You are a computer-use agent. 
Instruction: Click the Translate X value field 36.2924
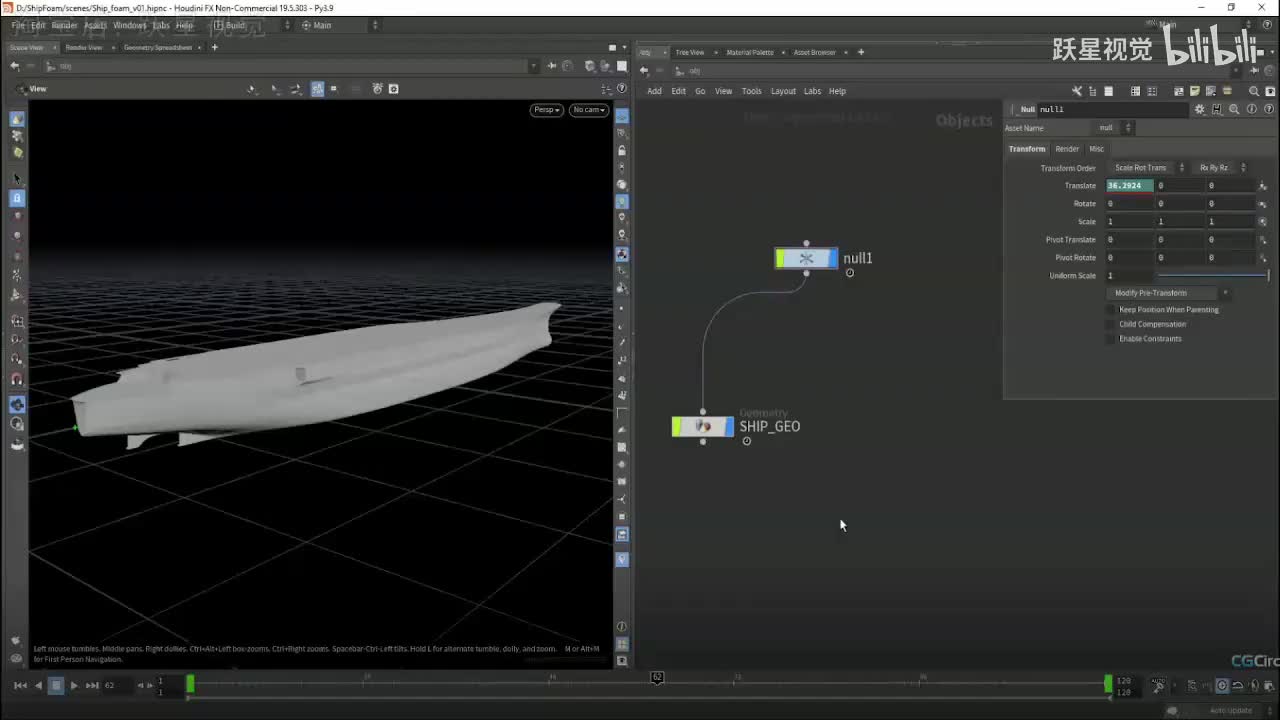coord(1129,186)
